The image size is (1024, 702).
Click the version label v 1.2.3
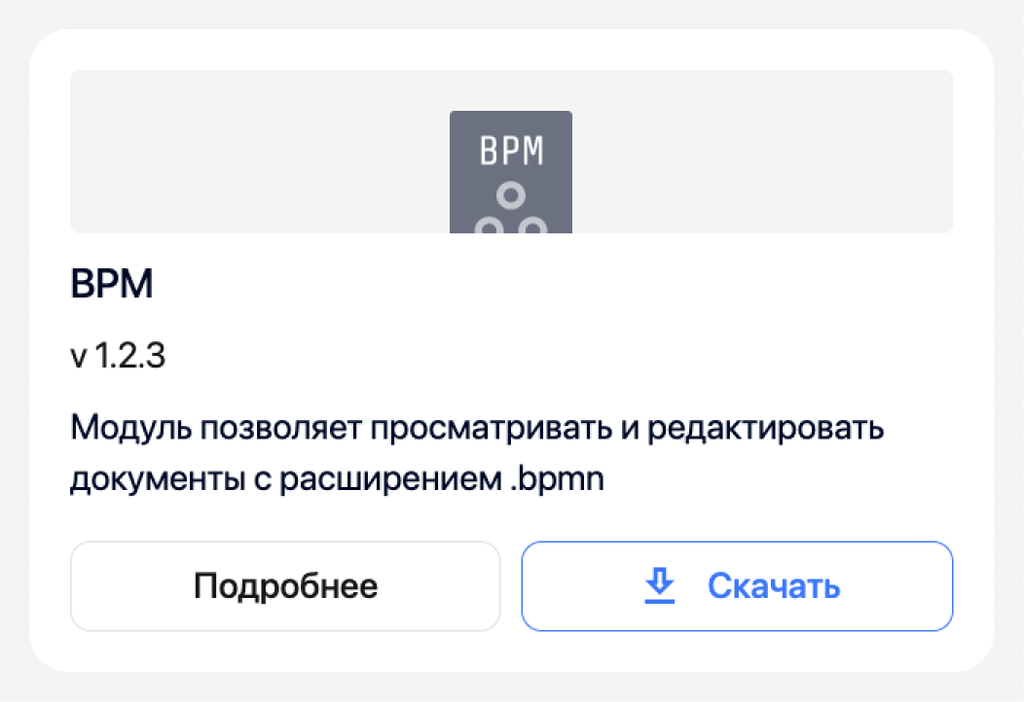pyautogui.click(x=118, y=356)
